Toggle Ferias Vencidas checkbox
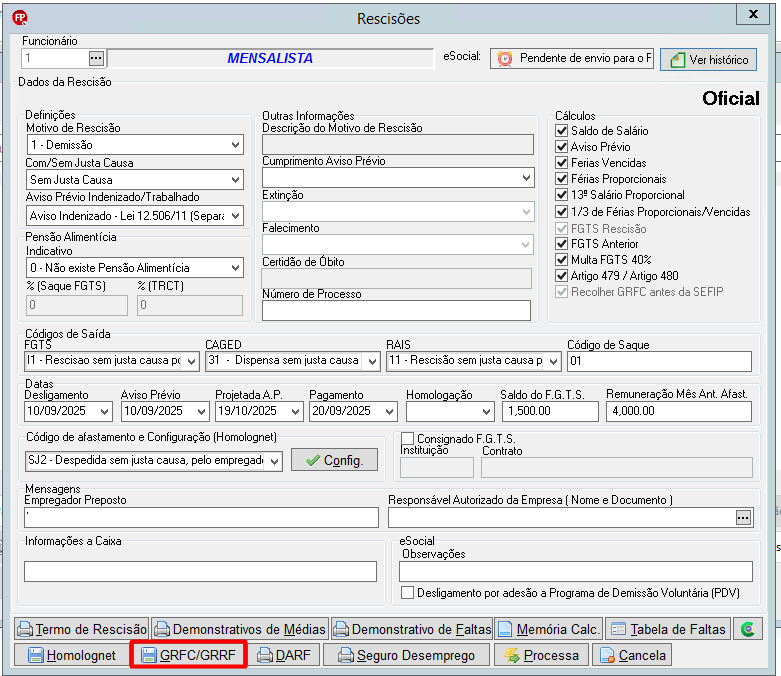781x676 pixels. click(561, 162)
